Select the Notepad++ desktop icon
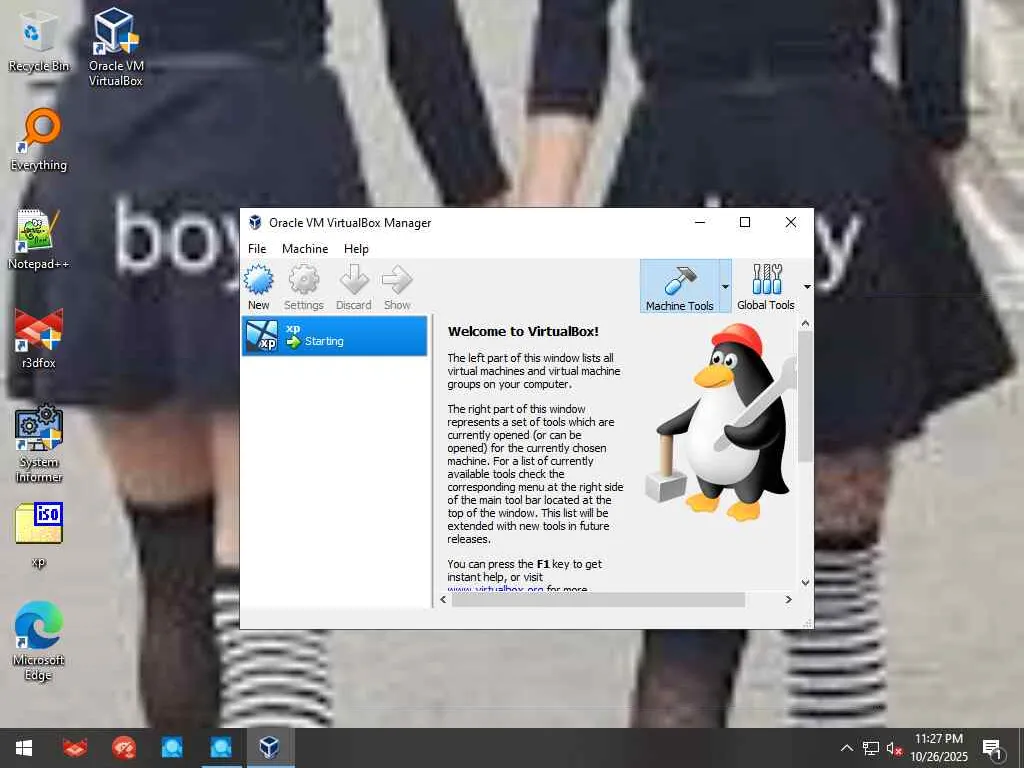 (39, 239)
